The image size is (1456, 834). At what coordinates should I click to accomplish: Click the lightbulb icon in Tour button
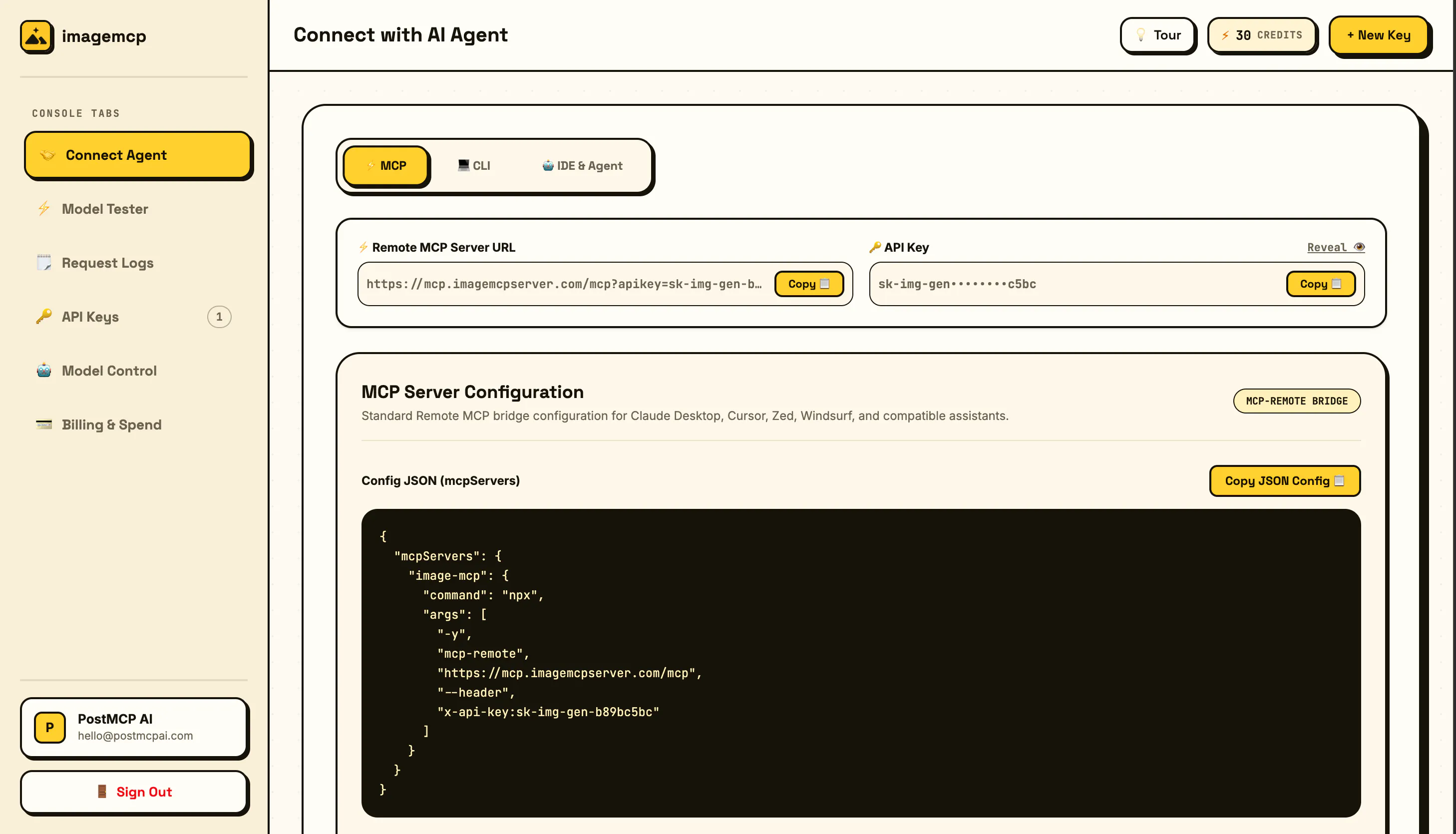click(x=1140, y=35)
